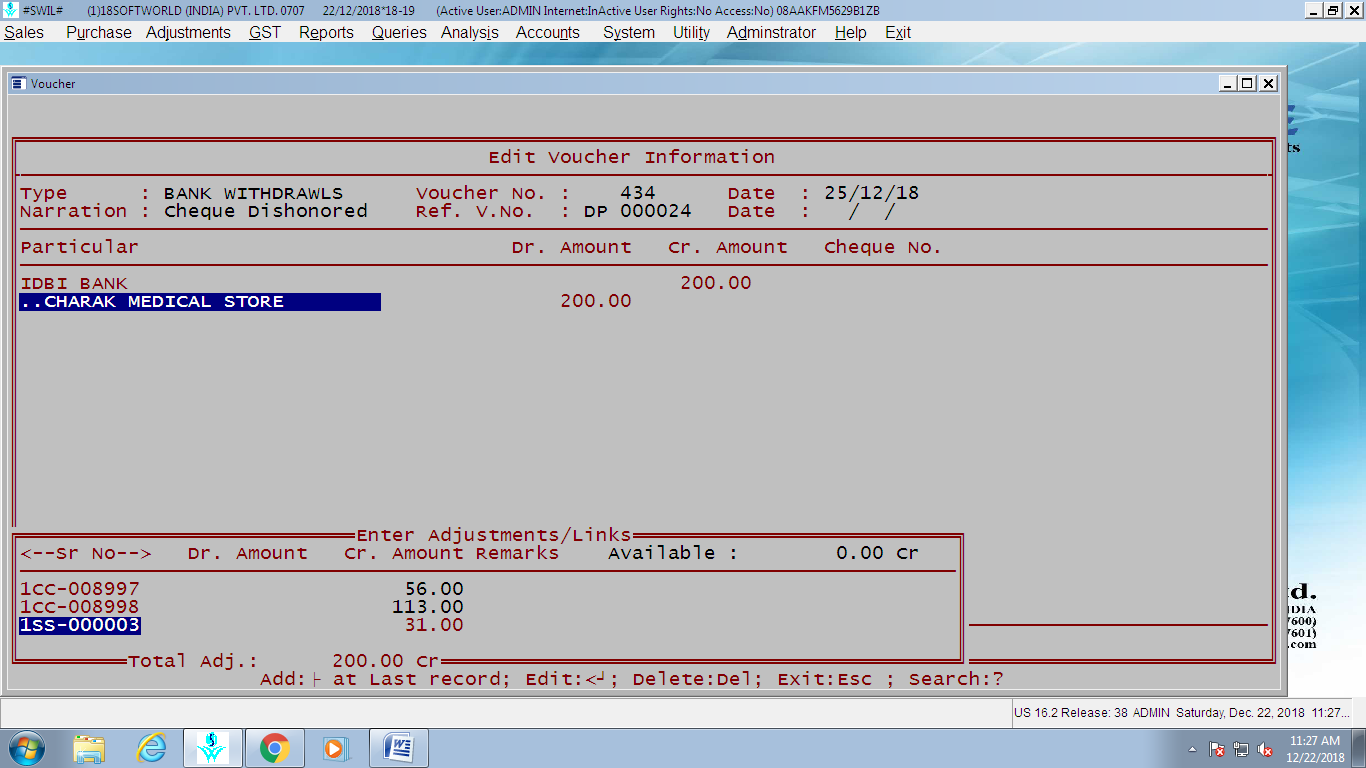Click the 56.00 credit amount
1366x768 pixels.
[x=434, y=589]
